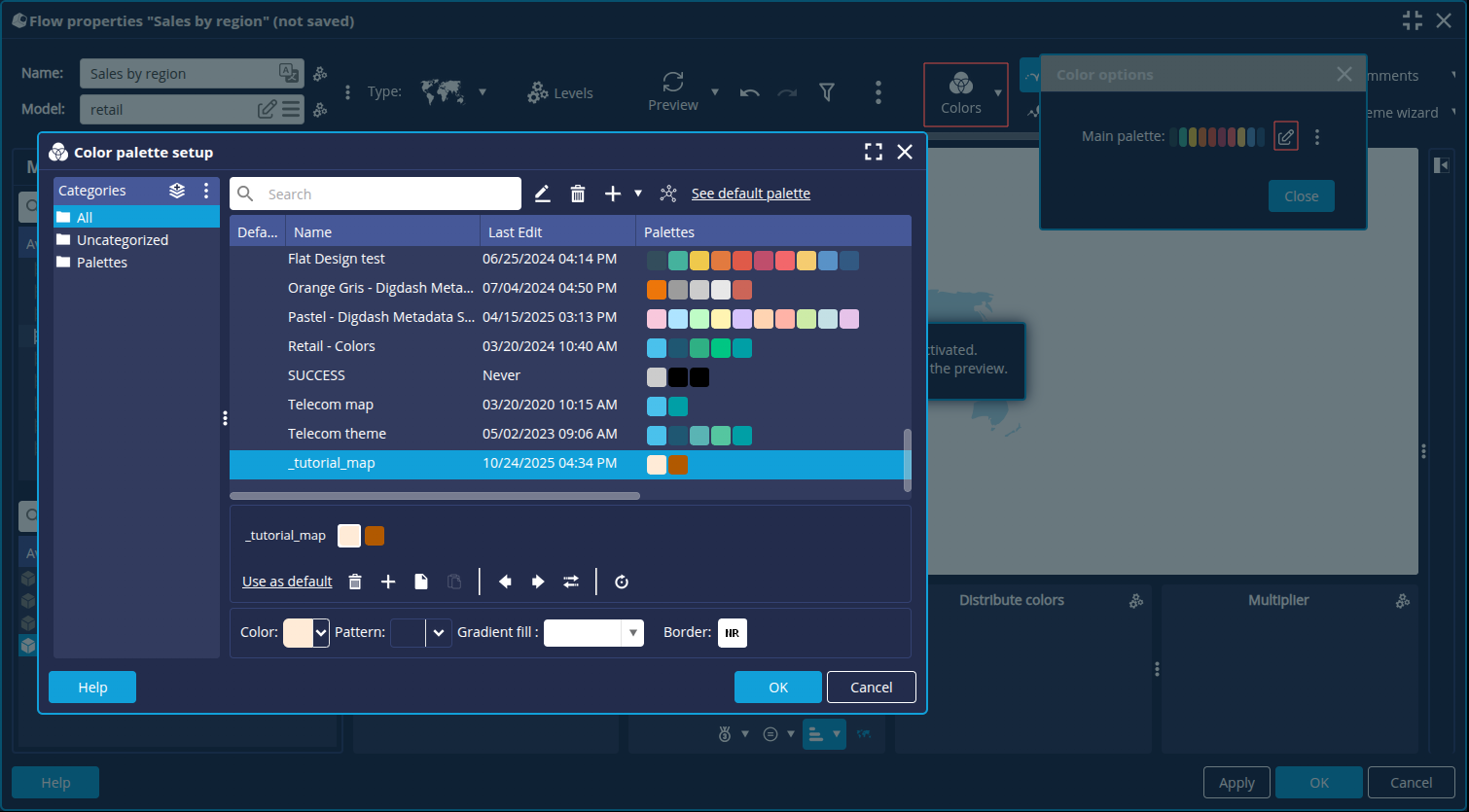
Task: Click the reset colors icon below _tutorial_map
Action: (622, 581)
